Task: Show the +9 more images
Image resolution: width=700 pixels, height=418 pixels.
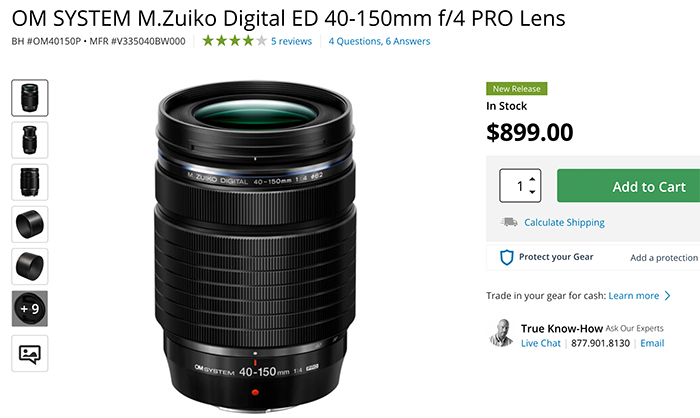Action: pos(29,309)
